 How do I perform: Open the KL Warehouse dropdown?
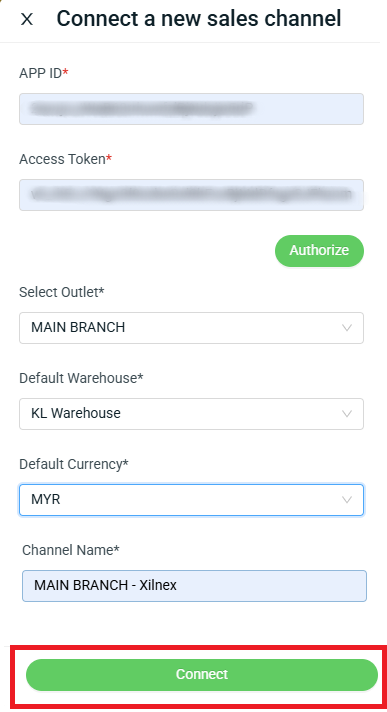tap(191, 414)
